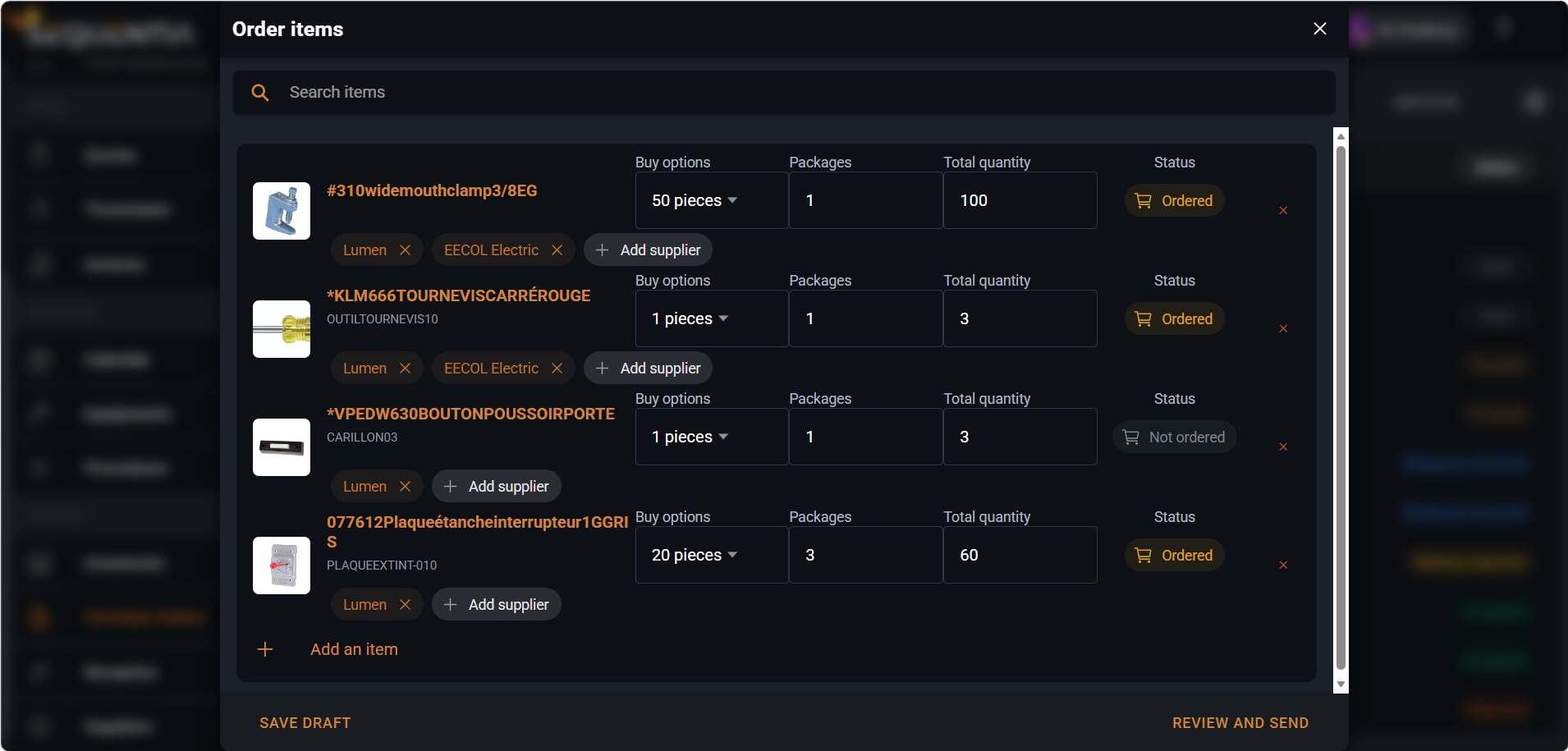
Task: Edit Total quantity for VPEDW630 item
Action: click(1020, 437)
